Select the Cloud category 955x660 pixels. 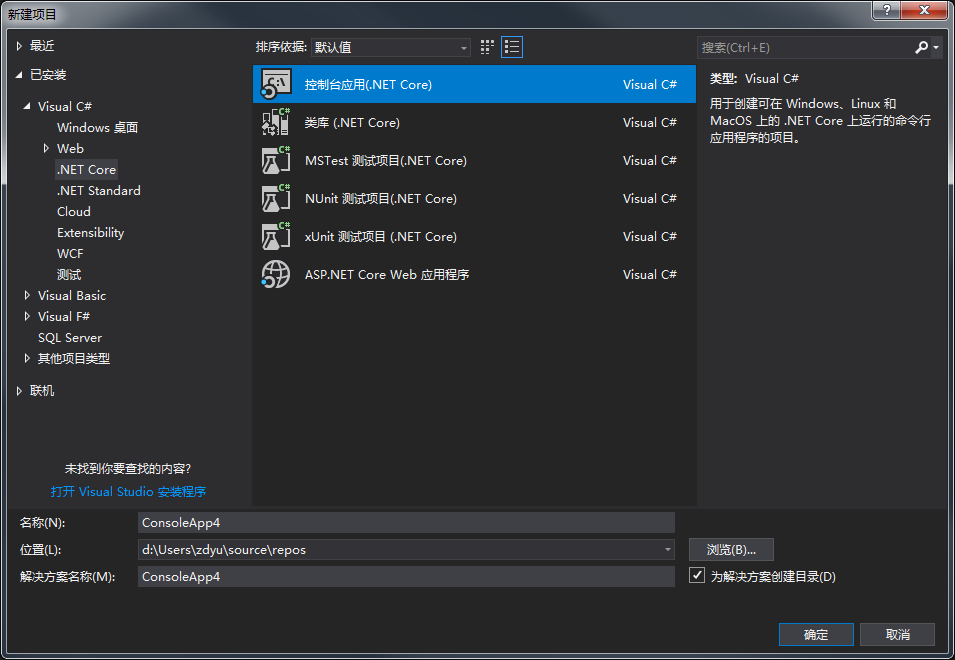(x=74, y=211)
